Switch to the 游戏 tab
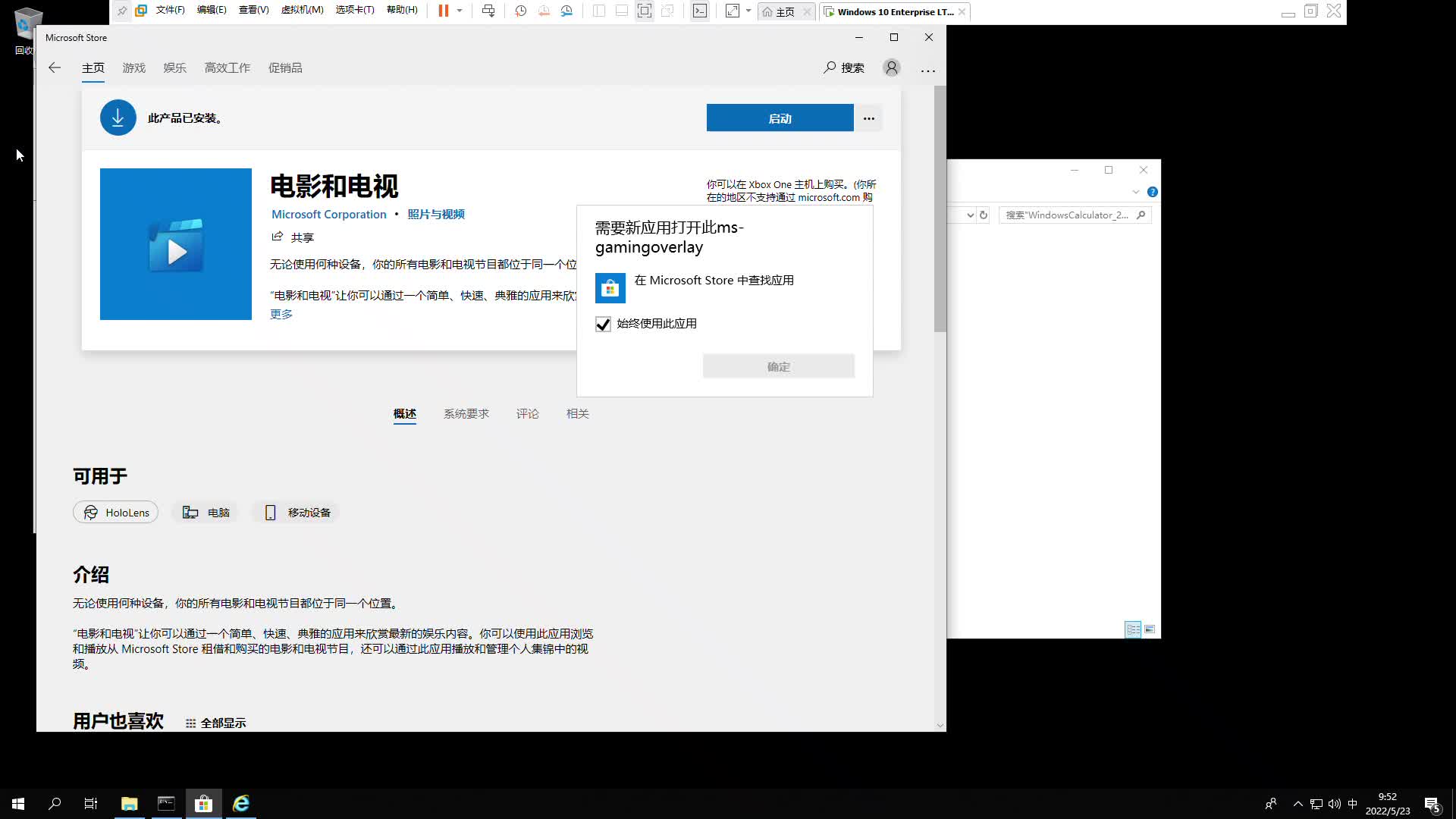 click(133, 67)
